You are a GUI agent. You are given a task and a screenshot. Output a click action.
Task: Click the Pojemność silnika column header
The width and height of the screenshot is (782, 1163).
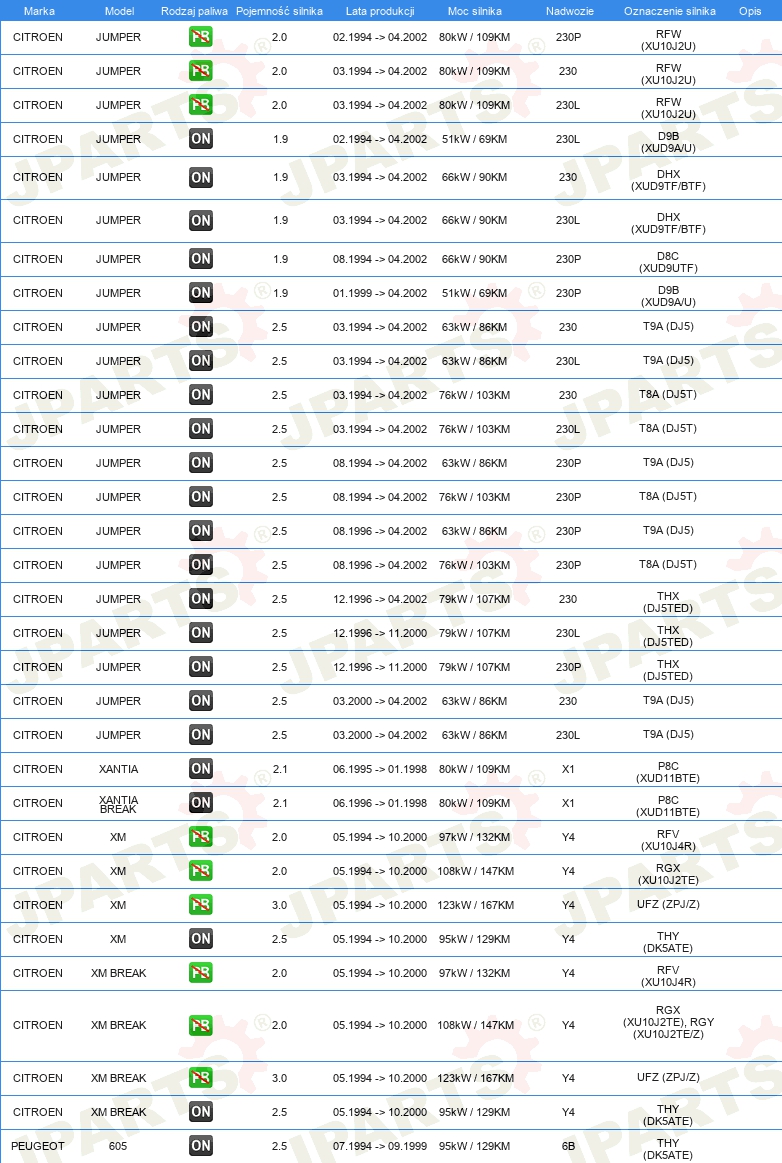pos(280,11)
